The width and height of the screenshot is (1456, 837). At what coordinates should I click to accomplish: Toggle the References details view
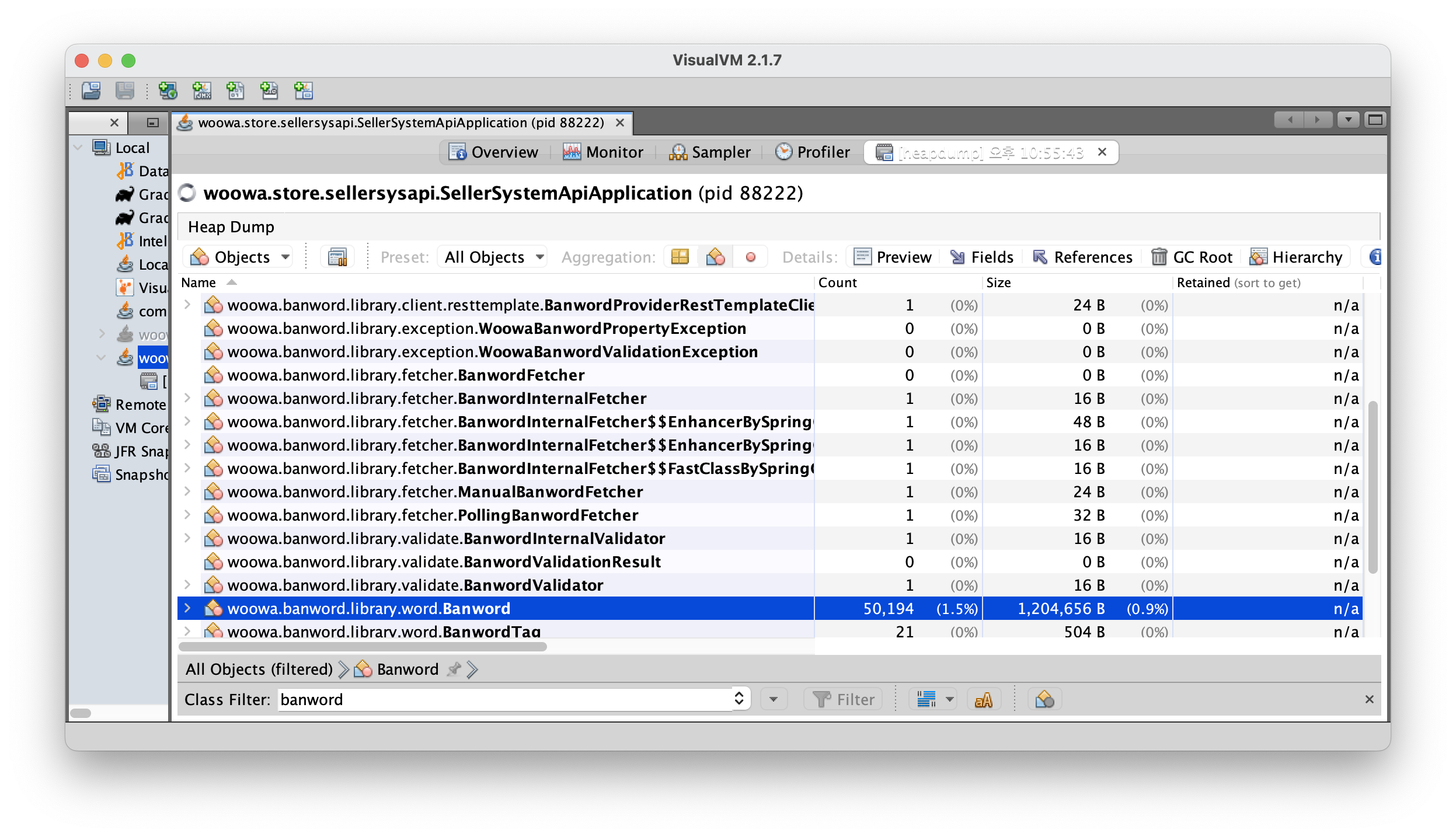pos(1082,257)
